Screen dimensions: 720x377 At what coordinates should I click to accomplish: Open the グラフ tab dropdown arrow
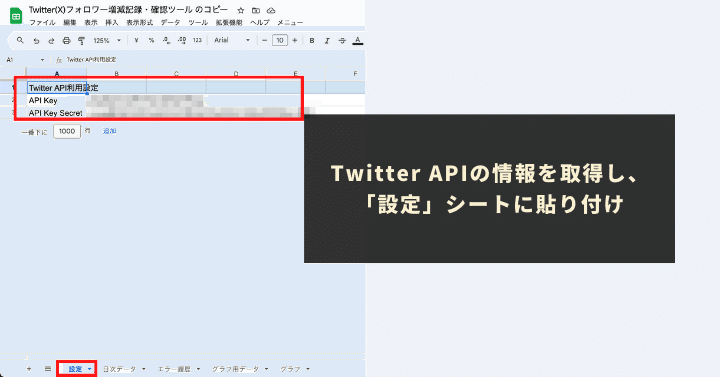click(x=308, y=369)
